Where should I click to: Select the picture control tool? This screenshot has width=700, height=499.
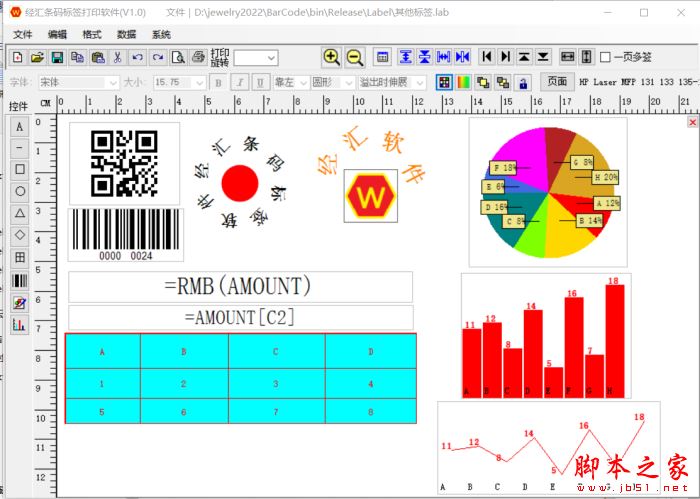click(x=20, y=303)
